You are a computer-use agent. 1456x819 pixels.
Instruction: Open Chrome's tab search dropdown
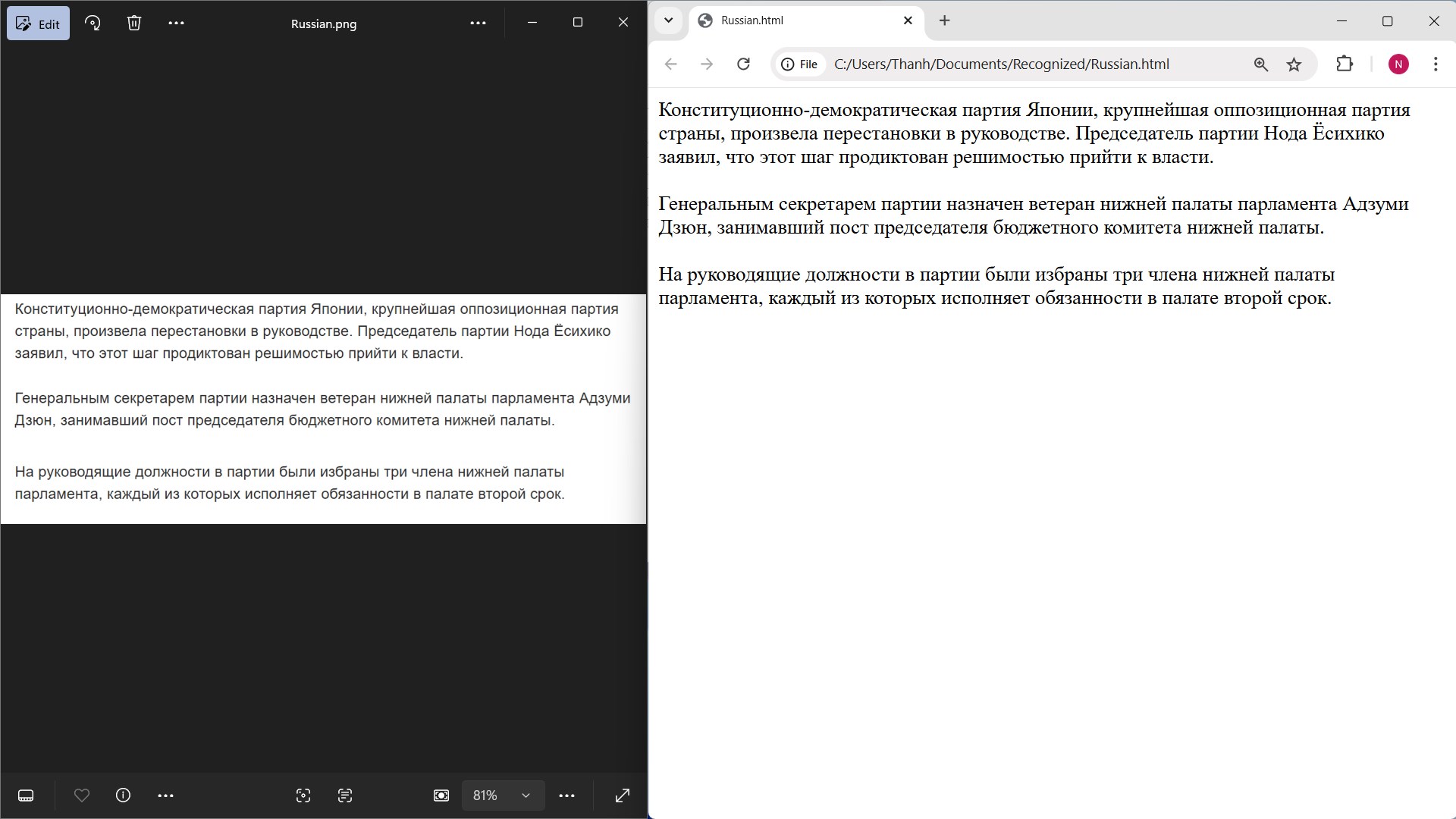668,20
